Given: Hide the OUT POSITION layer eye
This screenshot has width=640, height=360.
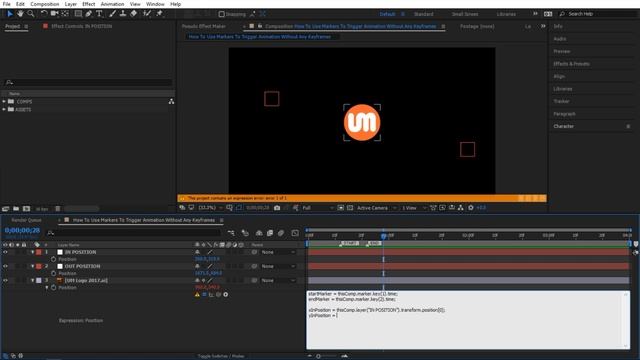Looking at the screenshot, I should tap(5, 266).
